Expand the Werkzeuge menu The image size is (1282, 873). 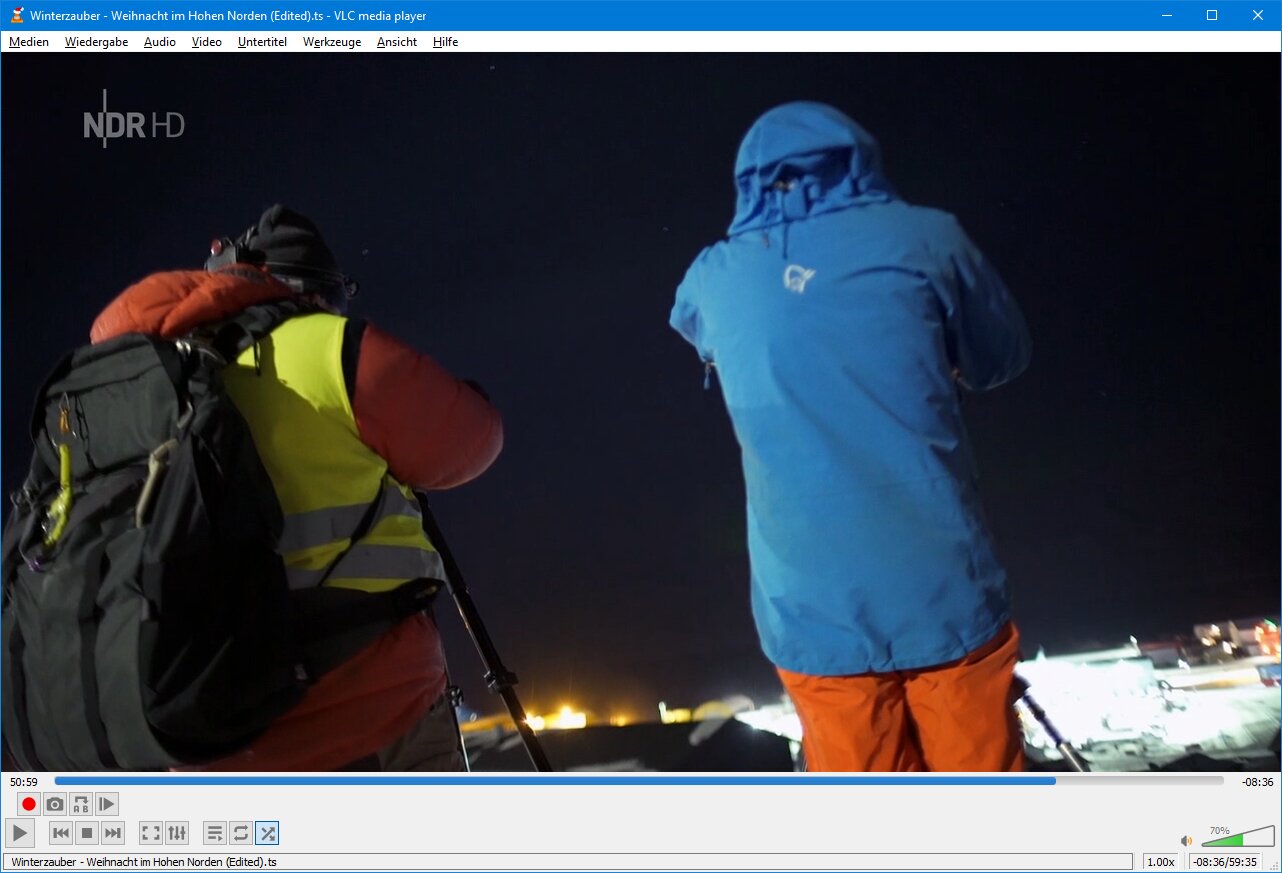(x=332, y=42)
